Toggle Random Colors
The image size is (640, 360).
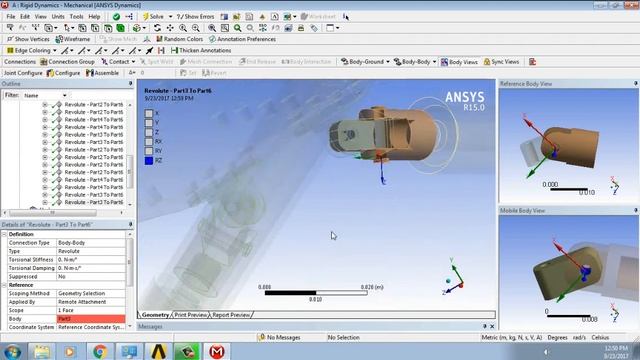click(180, 39)
